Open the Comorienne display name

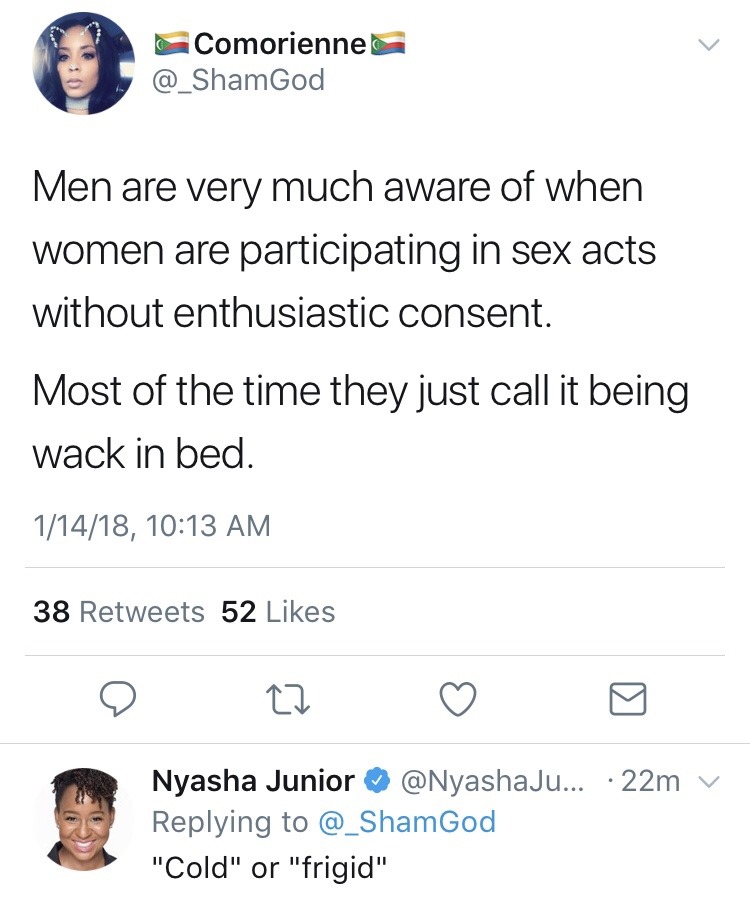[279, 44]
